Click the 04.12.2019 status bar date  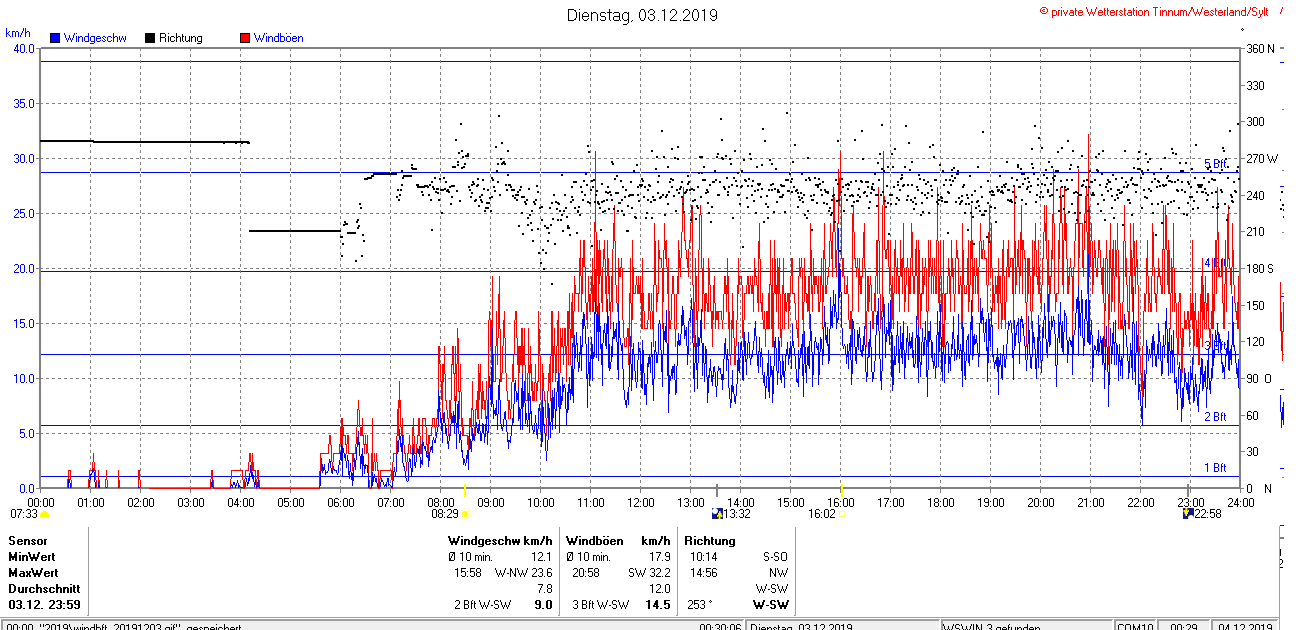tap(1245, 626)
